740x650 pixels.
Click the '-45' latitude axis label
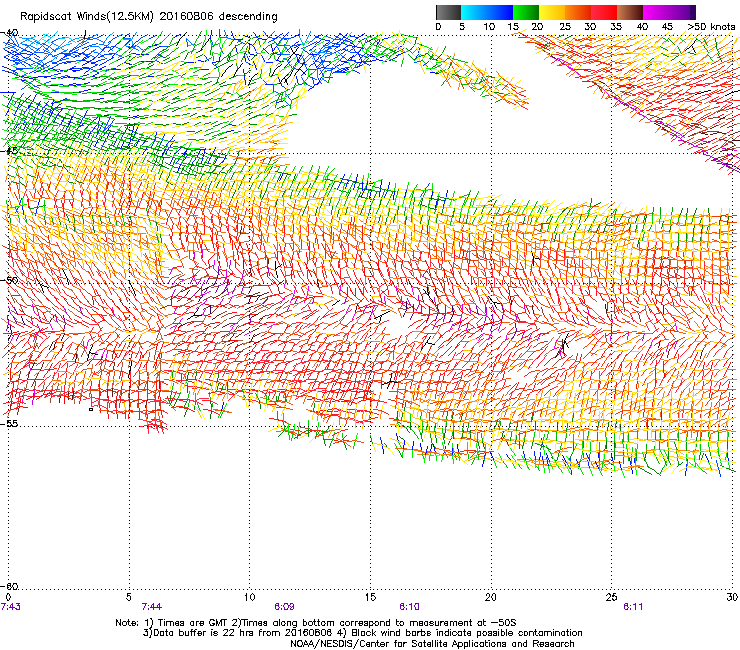tap(9, 151)
